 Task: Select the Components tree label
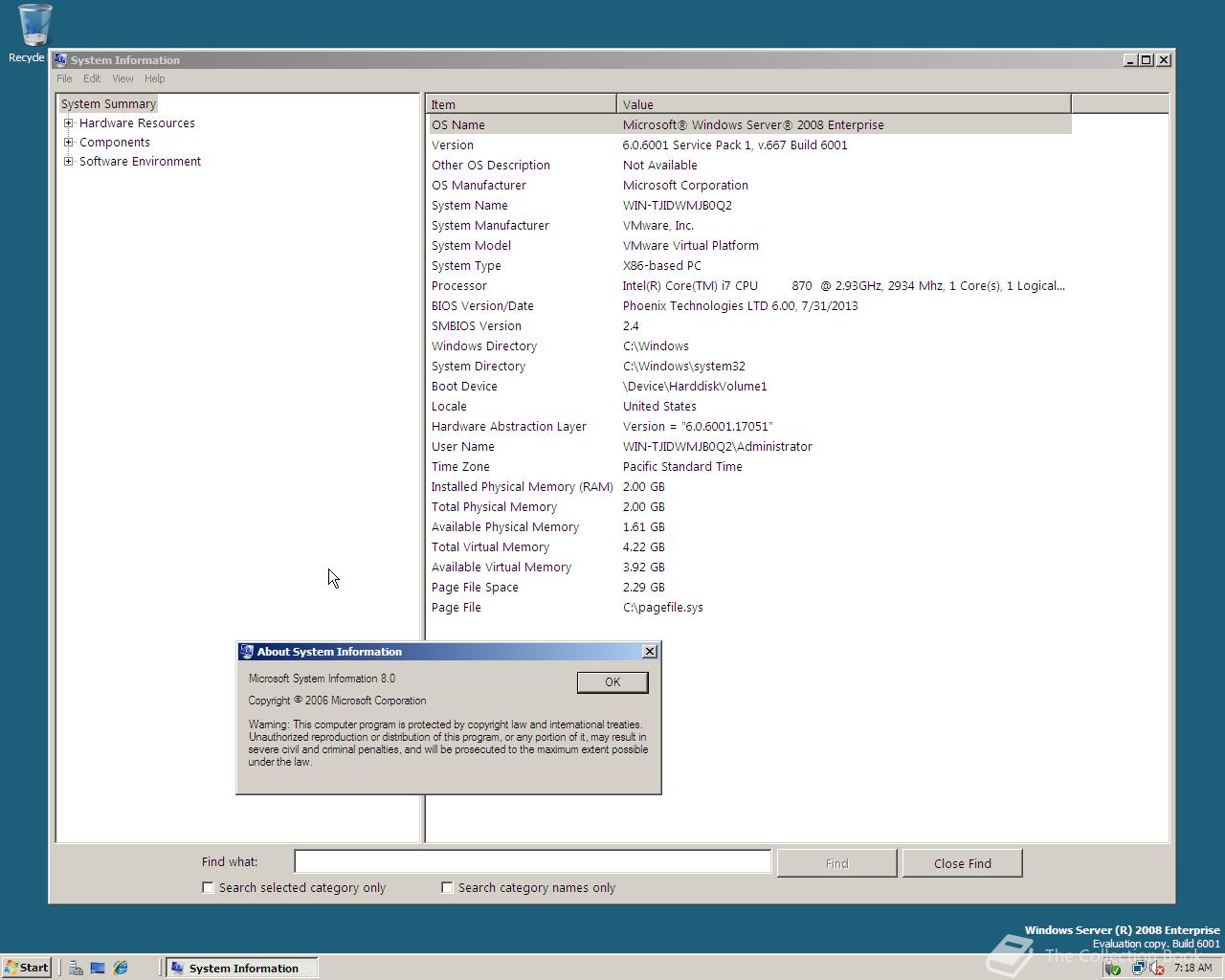115,142
